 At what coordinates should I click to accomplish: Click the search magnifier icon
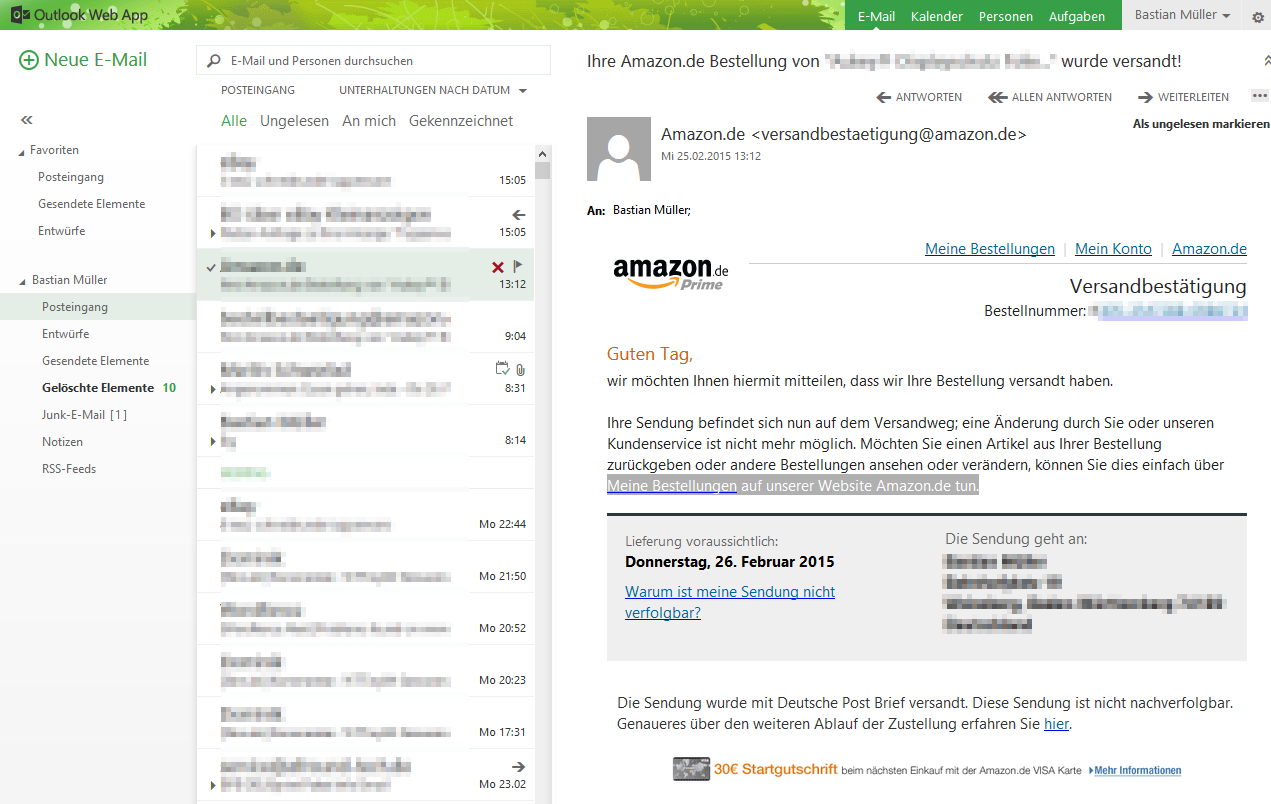click(x=213, y=61)
